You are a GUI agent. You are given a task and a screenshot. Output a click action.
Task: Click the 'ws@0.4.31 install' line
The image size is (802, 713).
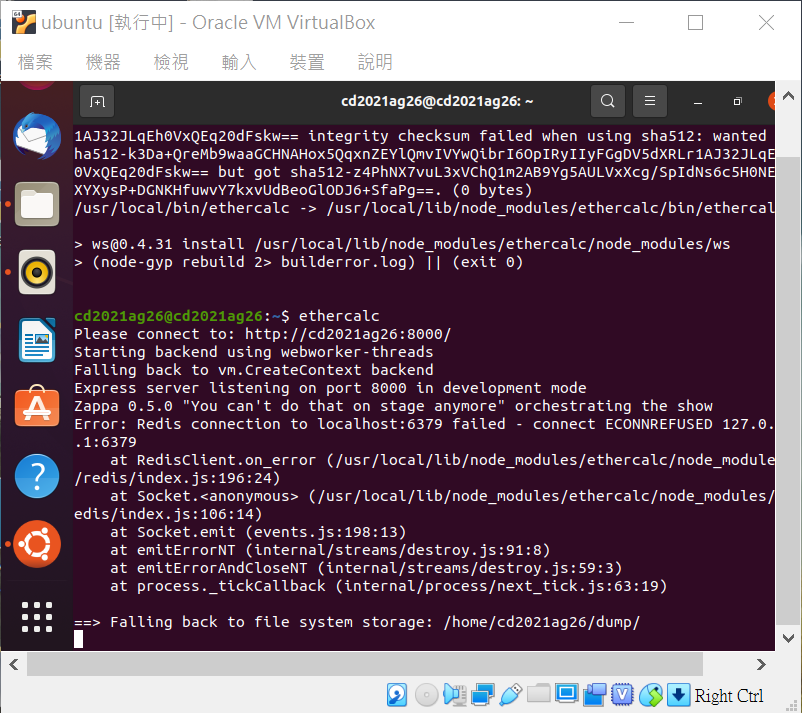click(x=402, y=244)
